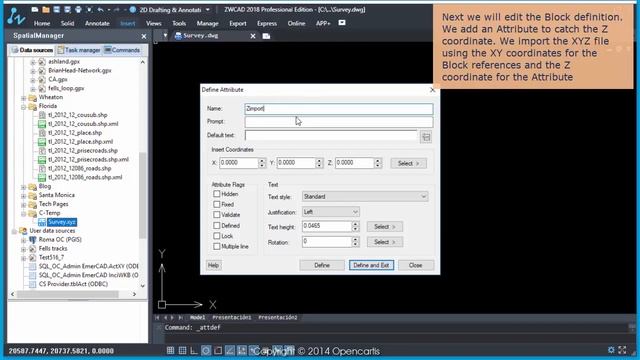Collapse the C-Temp folder
The height and width of the screenshot is (360, 640).
pyautogui.click(x=24, y=213)
